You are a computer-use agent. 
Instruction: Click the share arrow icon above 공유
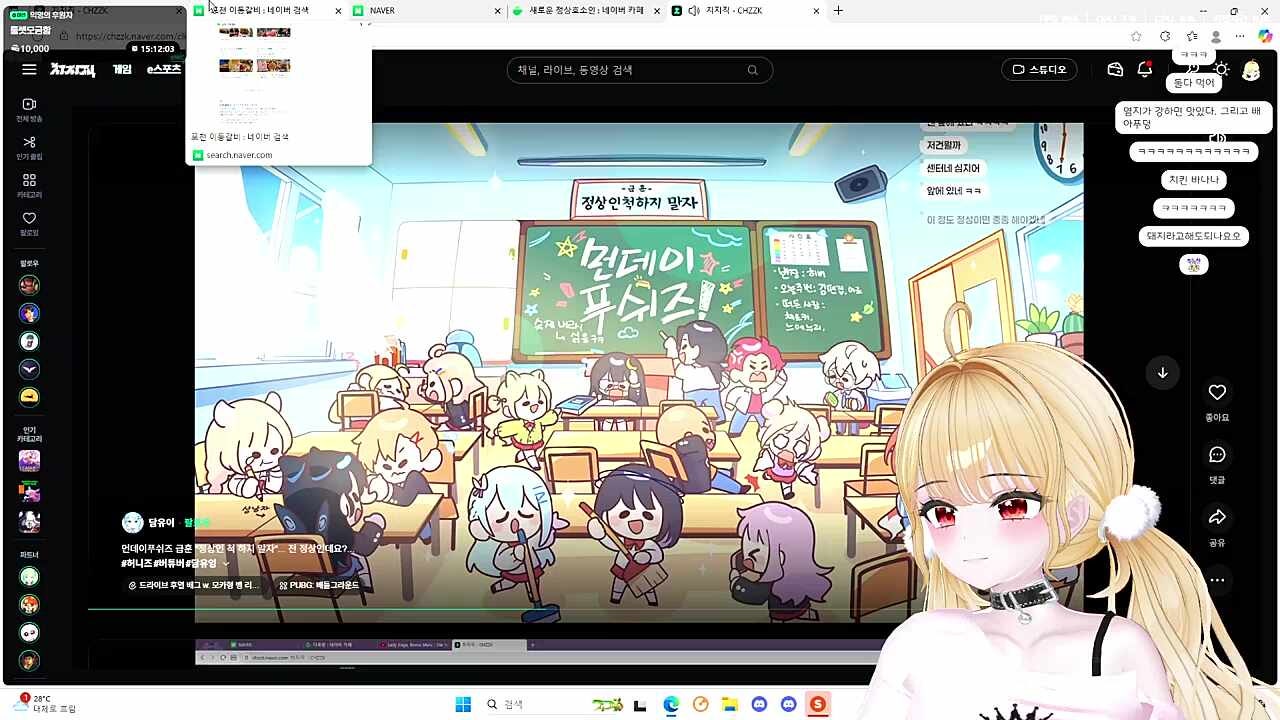click(1217, 518)
